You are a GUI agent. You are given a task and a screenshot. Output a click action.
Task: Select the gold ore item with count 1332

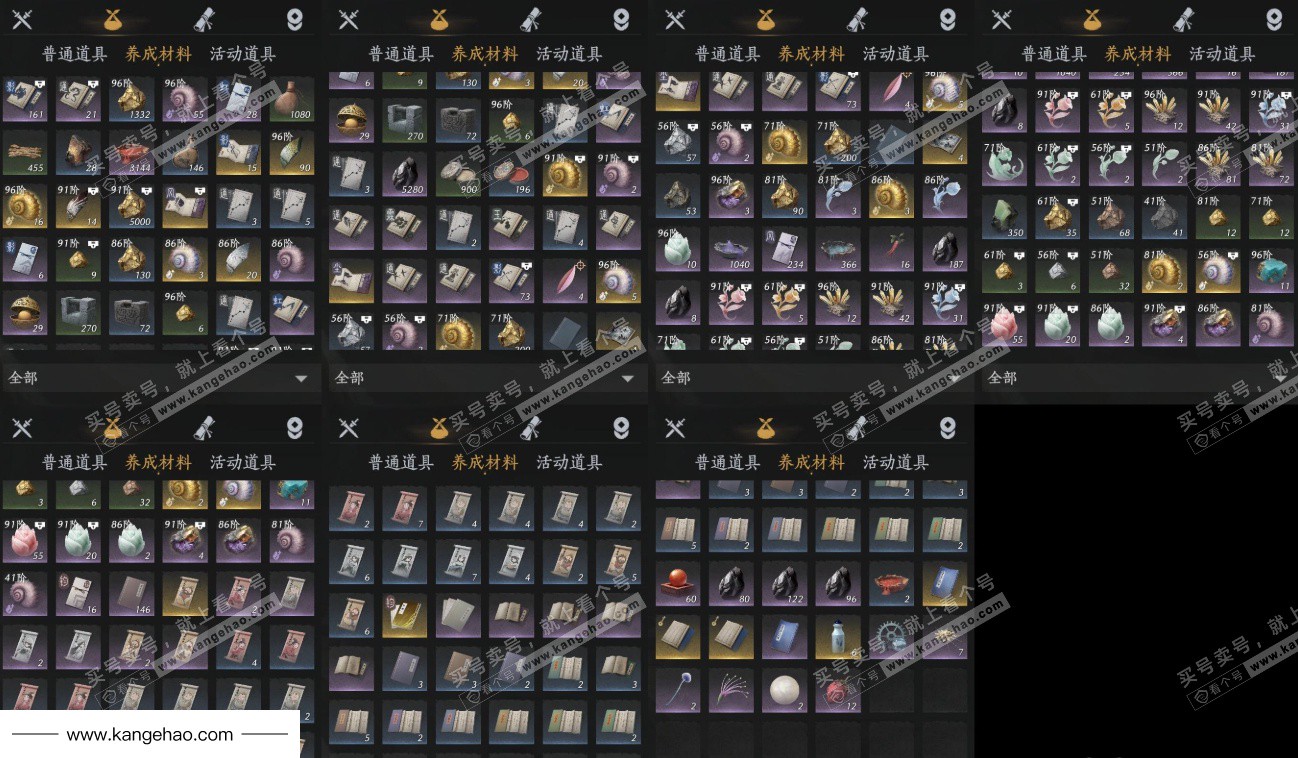(131, 100)
